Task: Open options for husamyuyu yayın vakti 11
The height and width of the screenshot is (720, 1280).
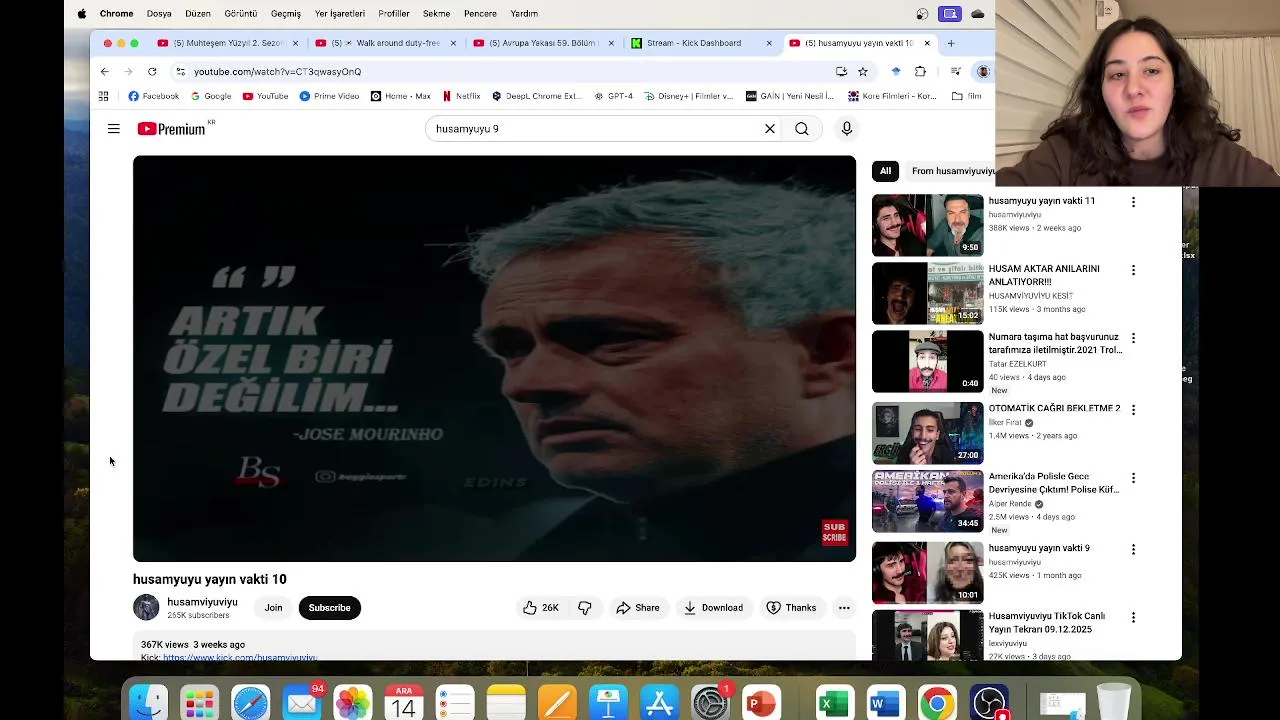Action: coord(1133,202)
